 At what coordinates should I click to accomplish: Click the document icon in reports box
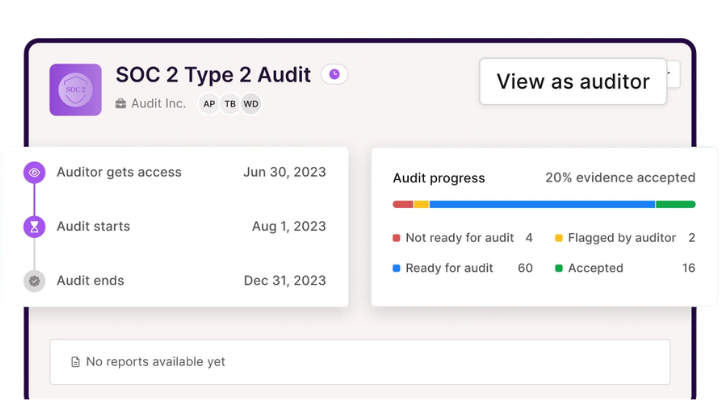click(75, 362)
